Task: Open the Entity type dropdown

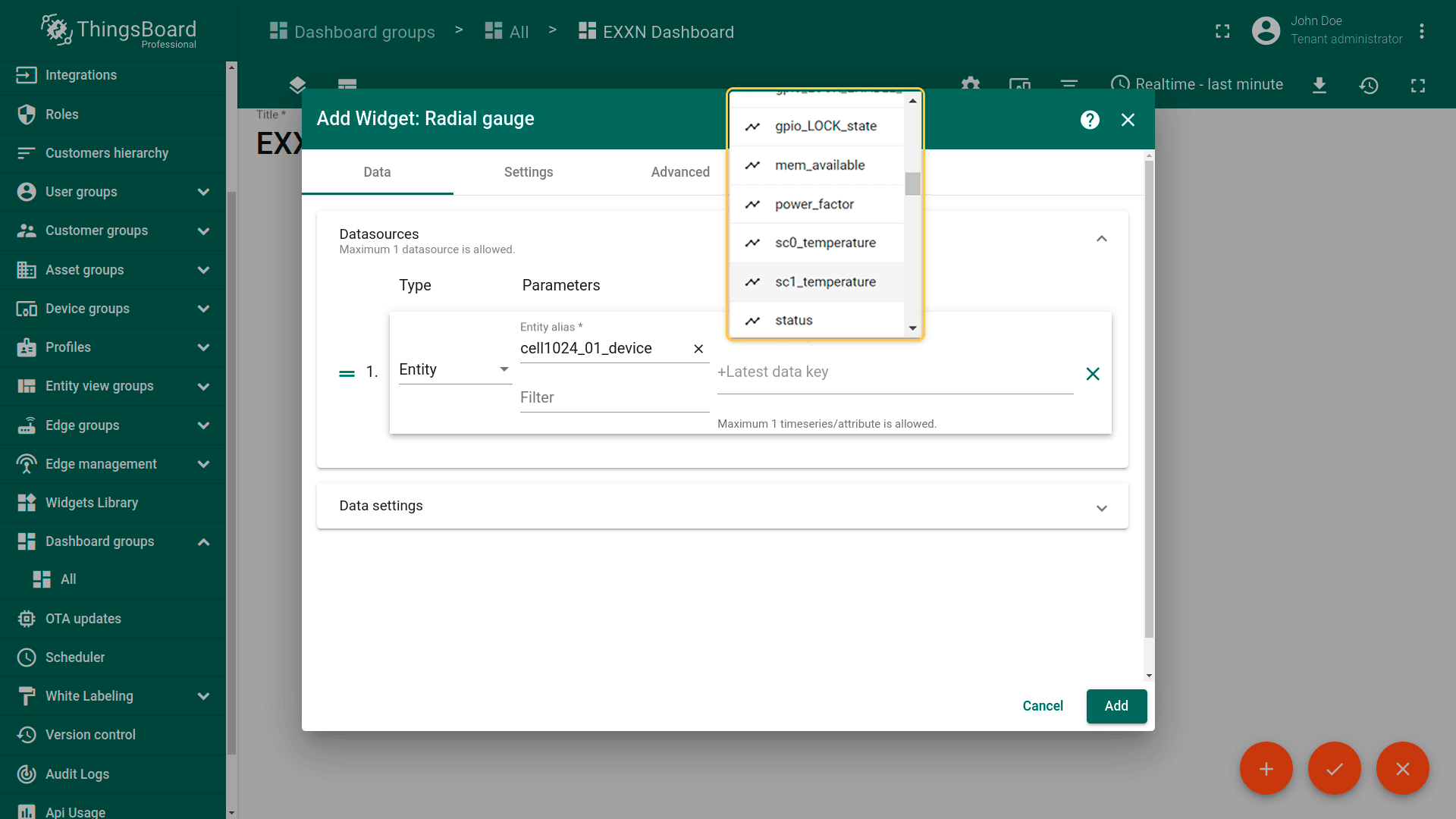Action: pyautogui.click(x=453, y=369)
